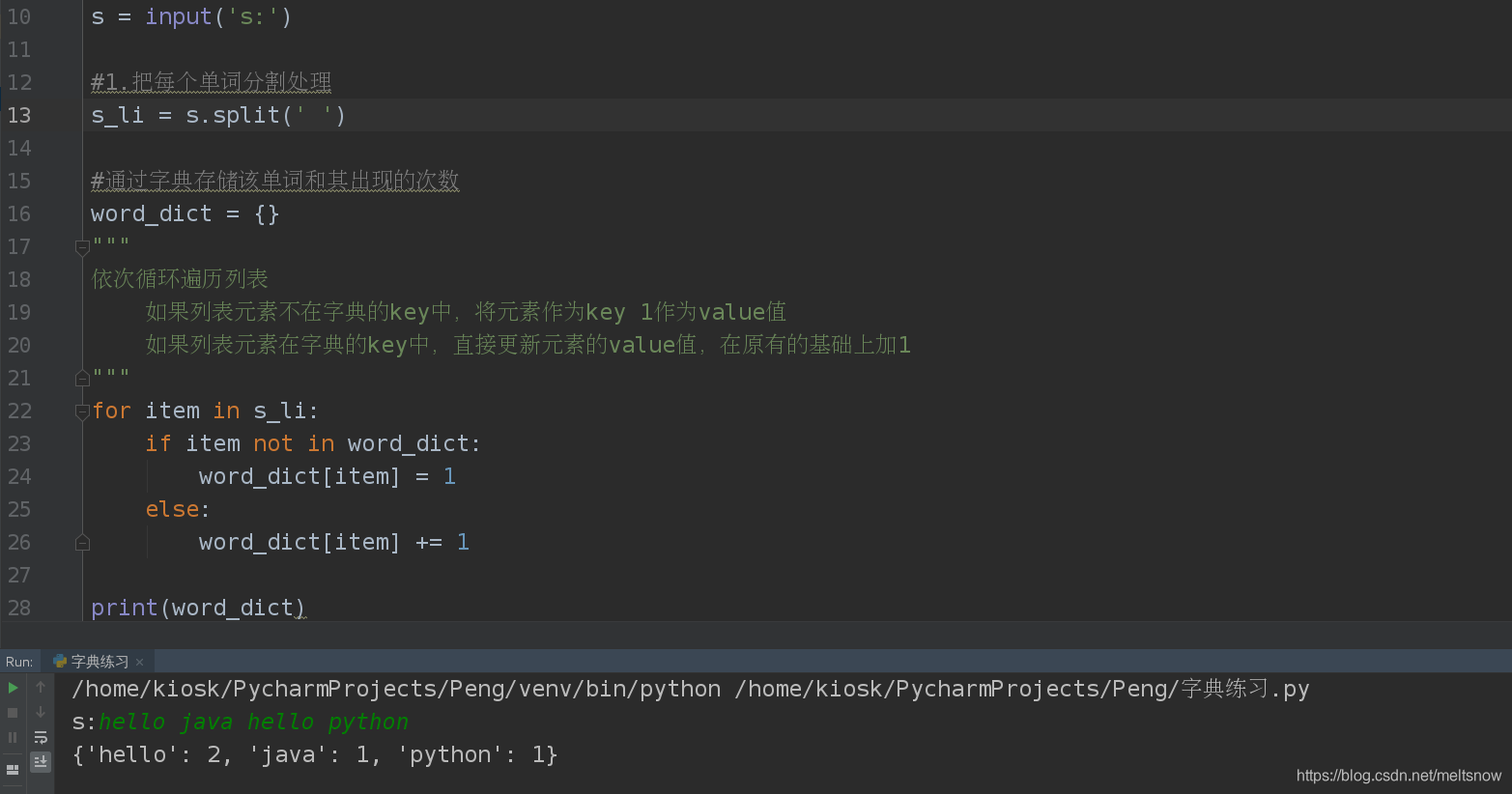This screenshot has width=1512, height=794.
Task: Click the else: keyword line
Action: [x=178, y=509]
